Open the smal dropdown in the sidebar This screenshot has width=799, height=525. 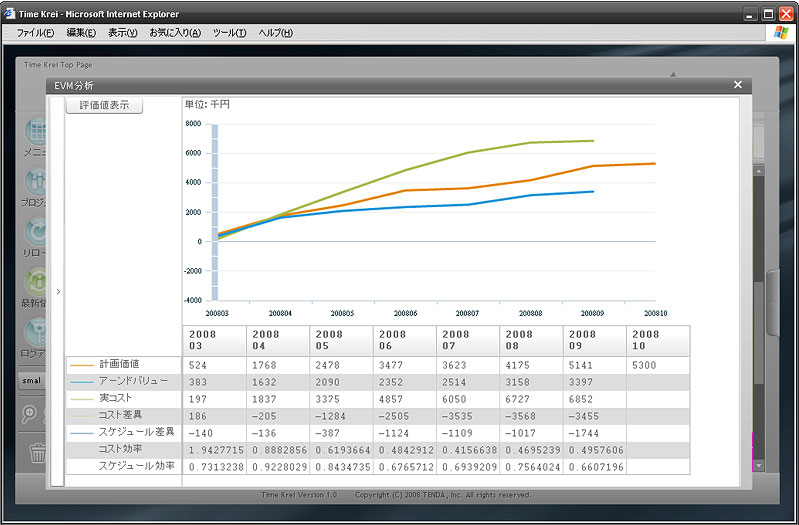pos(32,381)
